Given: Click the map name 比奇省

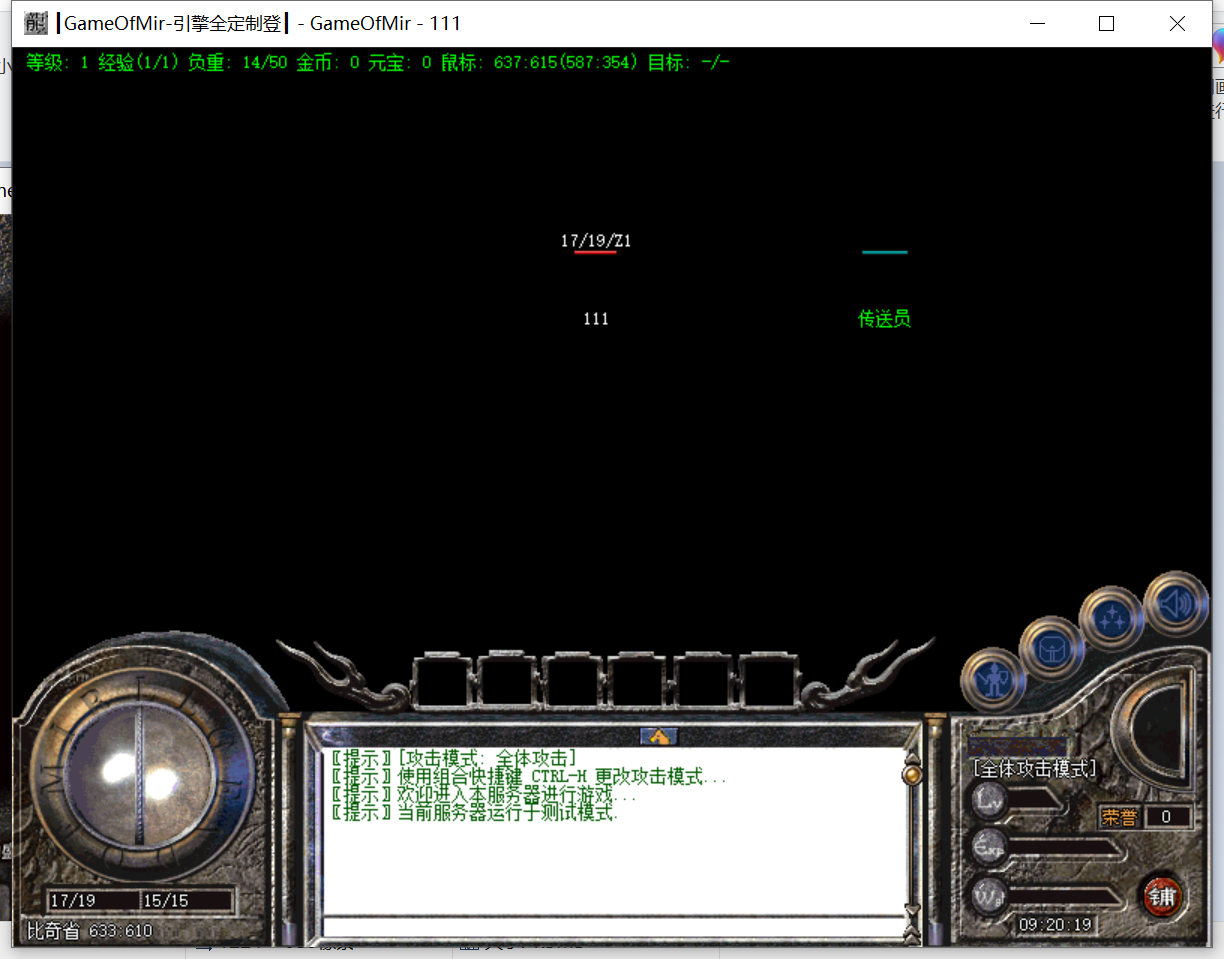Looking at the screenshot, I should pyautogui.click(x=53, y=931).
